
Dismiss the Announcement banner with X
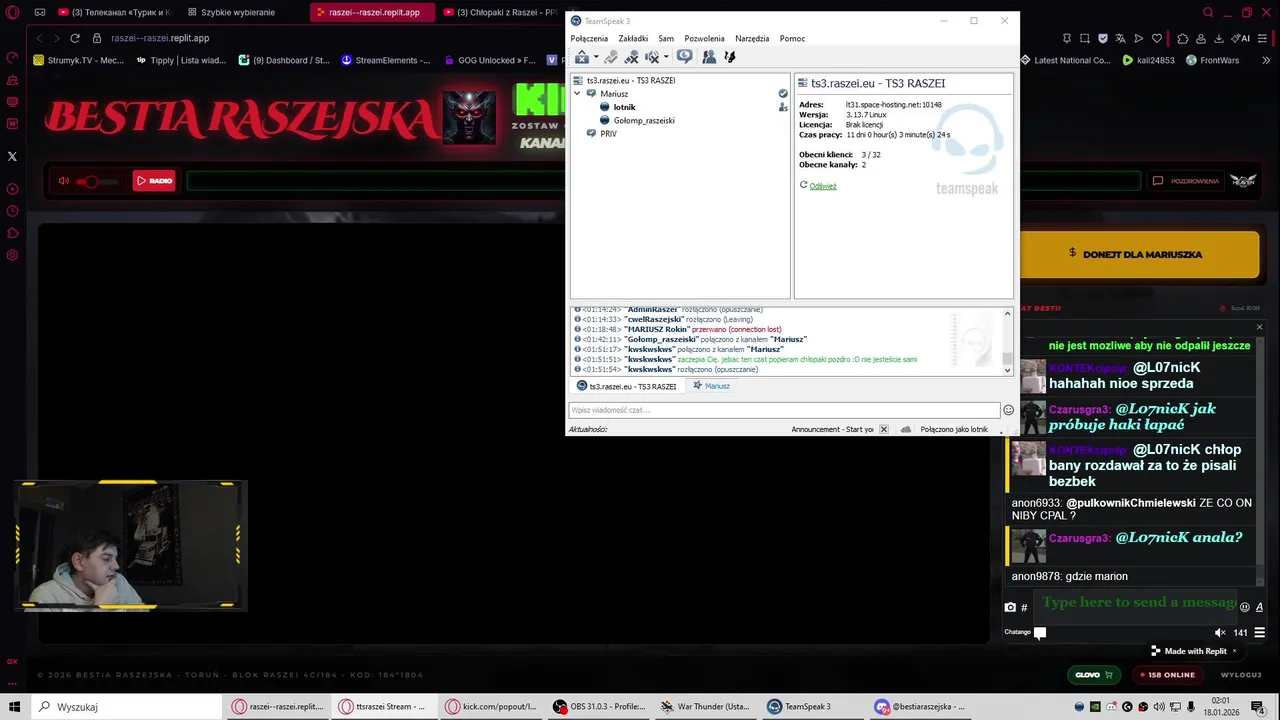(884, 429)
